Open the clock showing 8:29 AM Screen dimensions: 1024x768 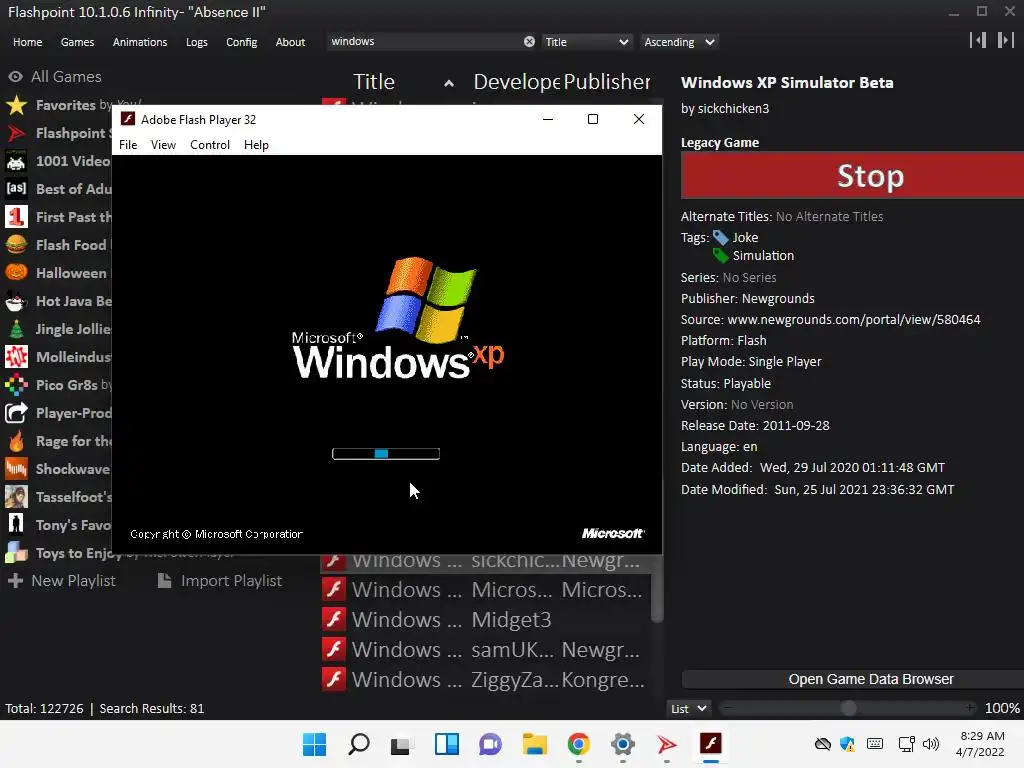point(982,744)
